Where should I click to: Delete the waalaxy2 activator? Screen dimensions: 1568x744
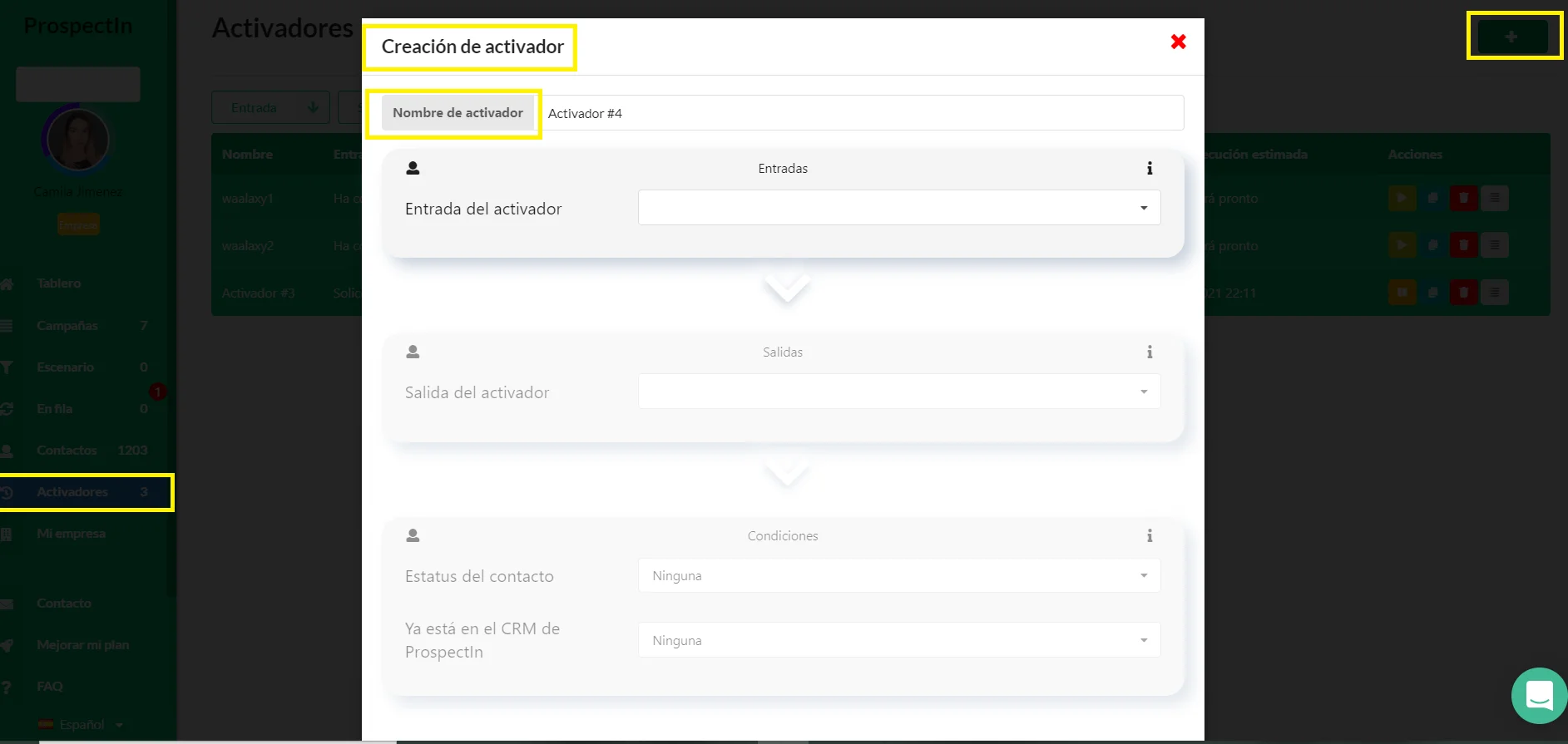click(1463, 245)
